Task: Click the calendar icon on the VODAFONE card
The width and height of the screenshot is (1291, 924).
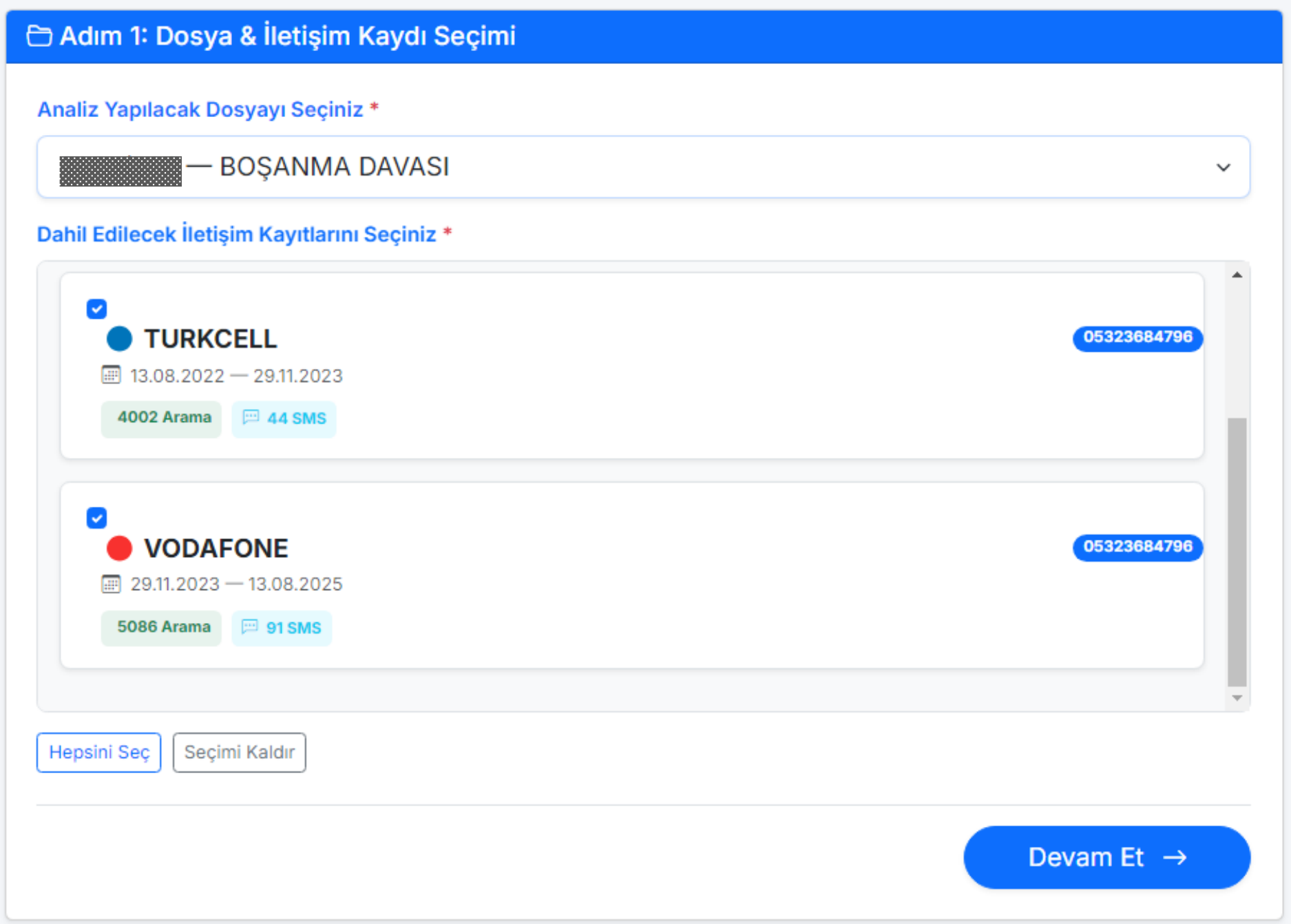Action: (111, 584)
